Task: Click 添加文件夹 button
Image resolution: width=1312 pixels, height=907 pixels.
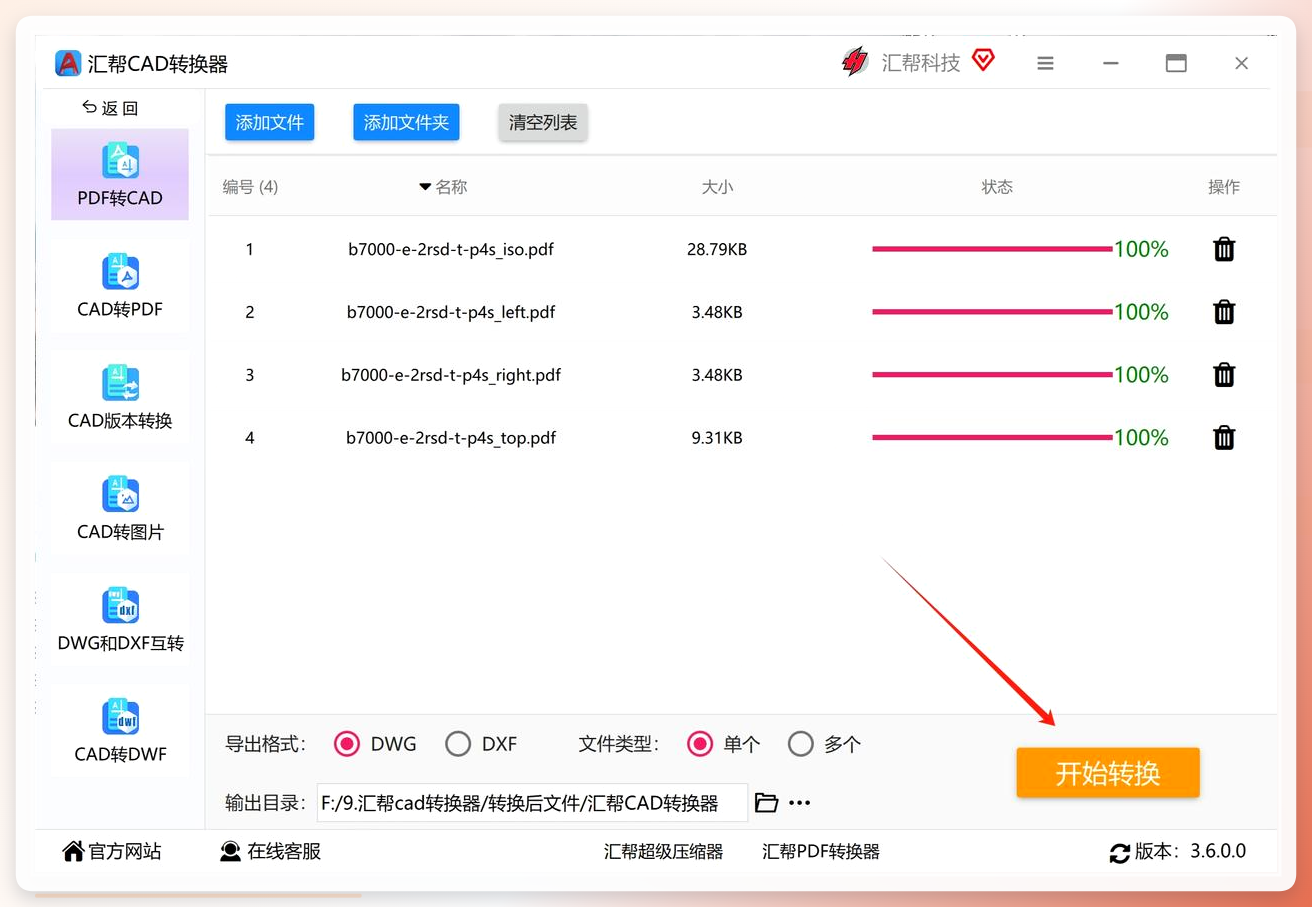Action: (406, 123)
